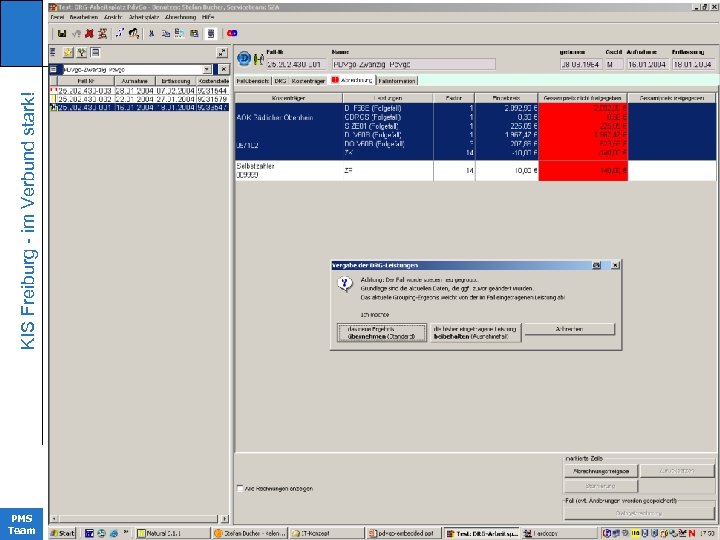Click the Windows Start button
720x540 pixels.
62,533
